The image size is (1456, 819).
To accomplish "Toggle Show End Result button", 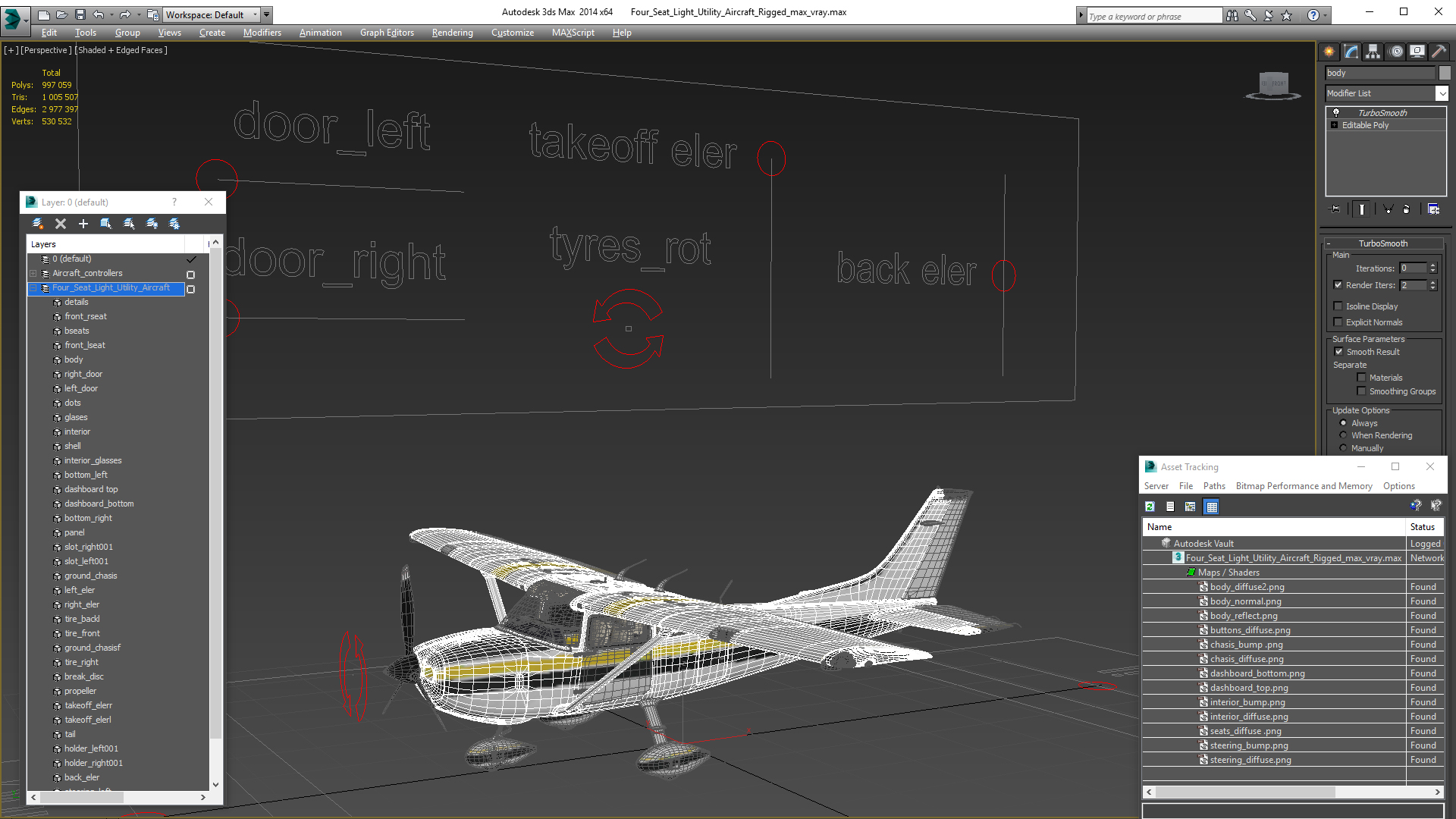I will click(x=1362, y=209).
